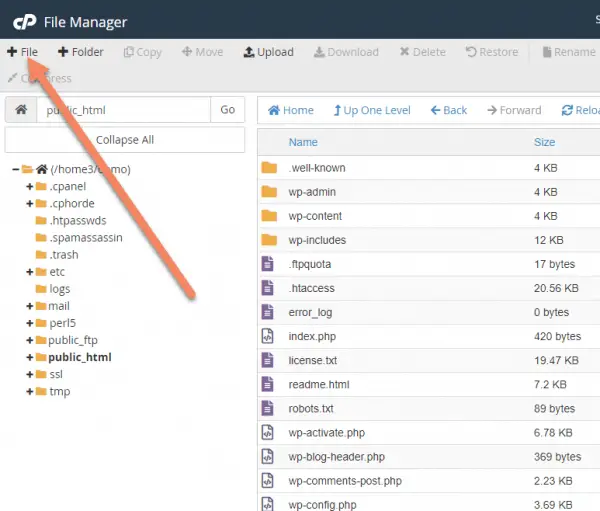The width and height of the screenshot is (600, 511).
Task: Click the index.php file icon
Action: click(x=267, y=336)
